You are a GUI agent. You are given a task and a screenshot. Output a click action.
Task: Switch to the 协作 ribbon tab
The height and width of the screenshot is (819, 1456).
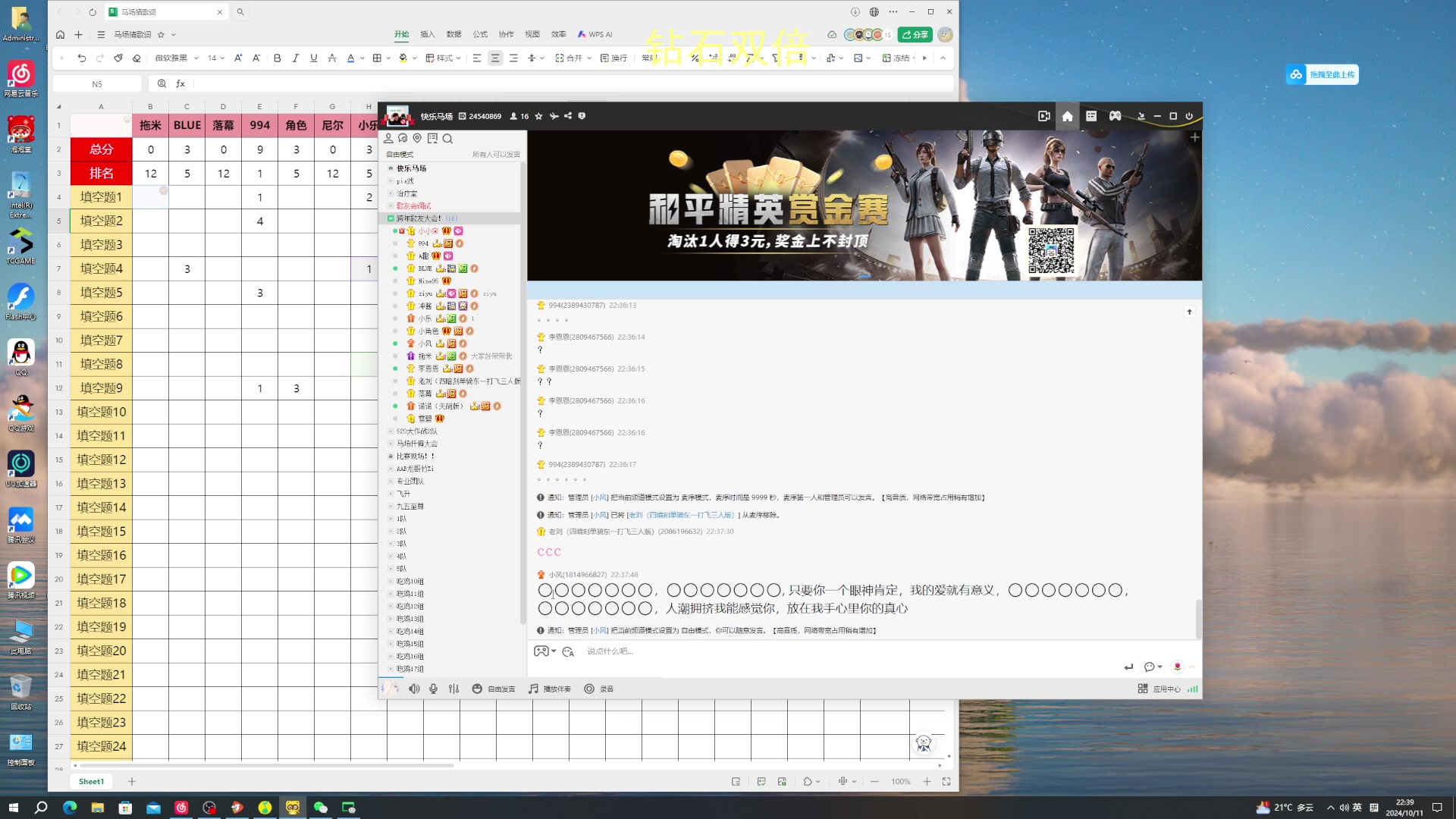pos(506,34)
